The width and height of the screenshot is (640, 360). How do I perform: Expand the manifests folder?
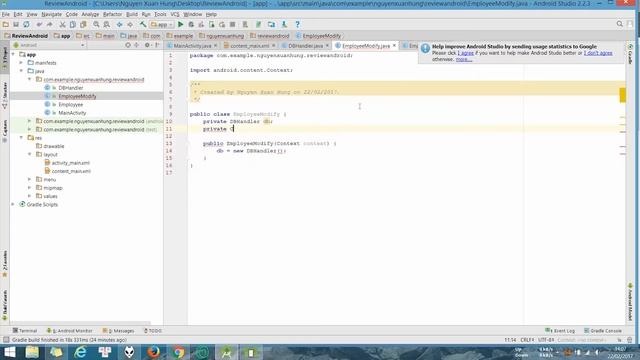[x=21, y=63]
